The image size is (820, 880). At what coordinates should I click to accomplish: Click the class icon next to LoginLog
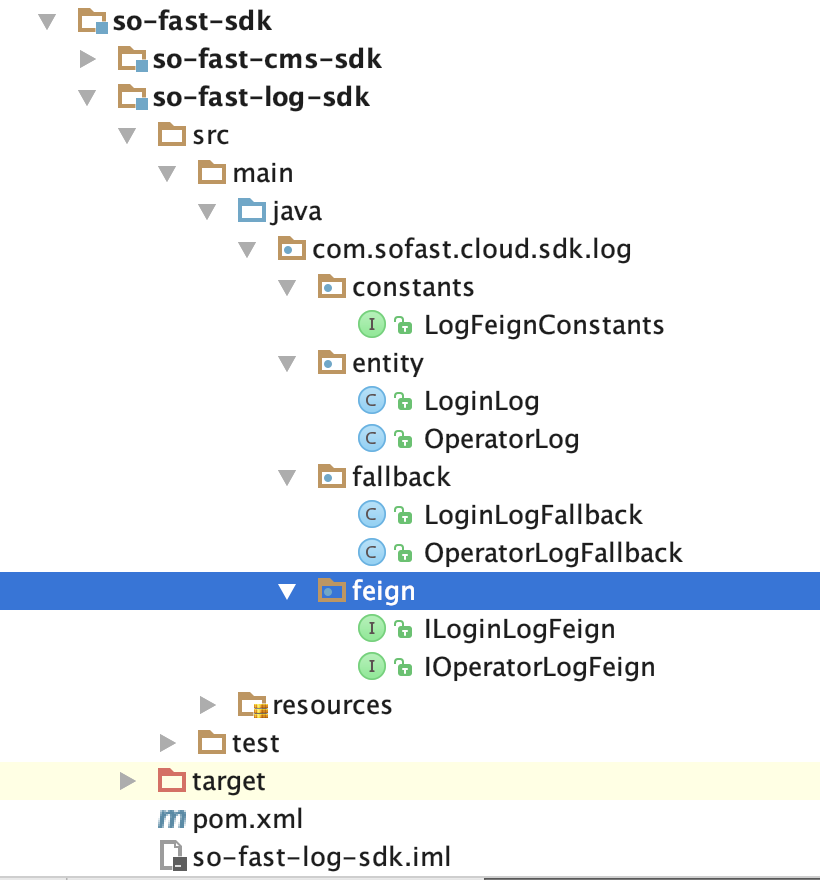point(371,401)
